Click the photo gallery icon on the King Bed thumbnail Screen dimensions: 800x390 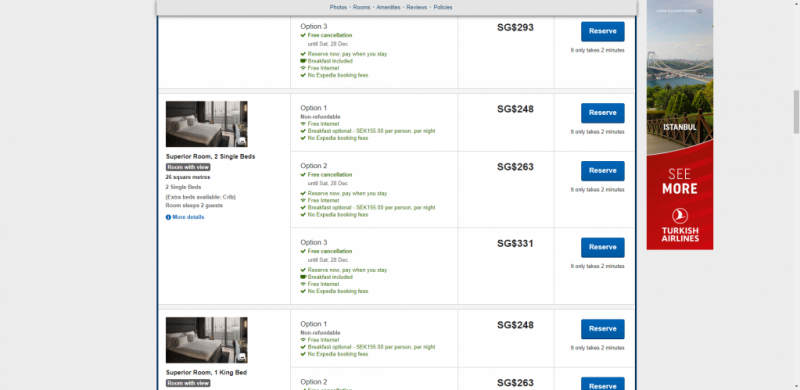pyautogui.click(x=242, y=356)
